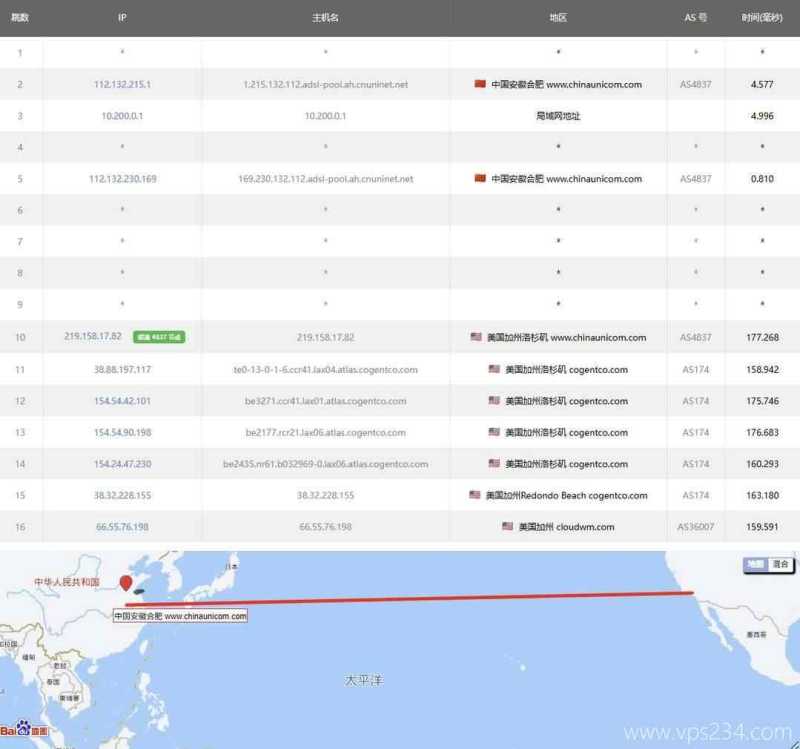Viewport: 800px width, 749px height.
Task: Click green badge beside IP 219.158.17.82
Action: coord(158,337)
